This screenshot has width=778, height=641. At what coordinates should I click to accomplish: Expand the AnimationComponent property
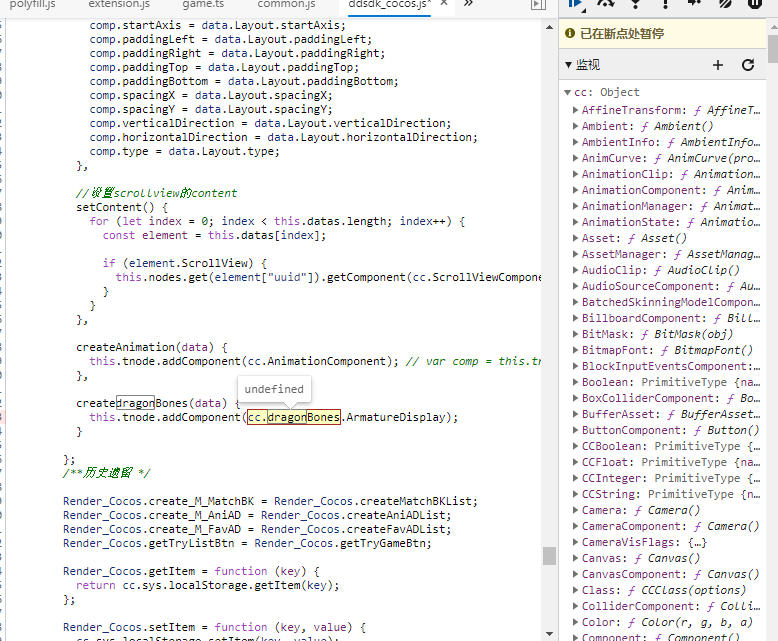[575, 190]
